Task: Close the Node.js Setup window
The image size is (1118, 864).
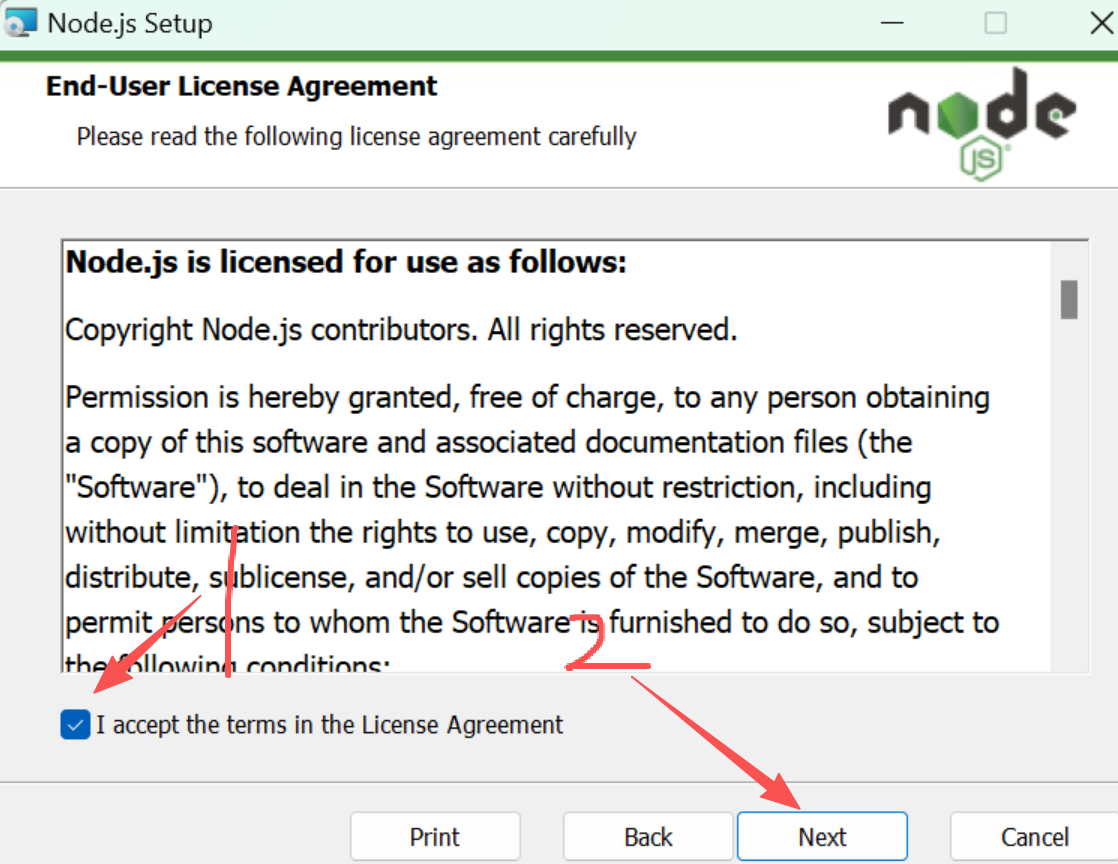Action: click(1102, 23)
